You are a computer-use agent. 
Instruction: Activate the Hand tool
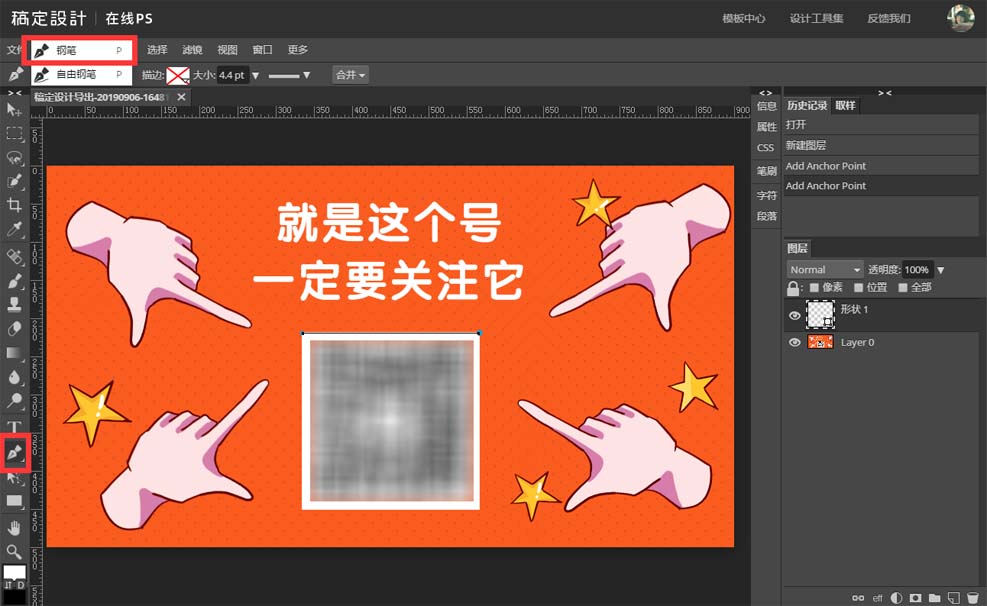[15, 527]
